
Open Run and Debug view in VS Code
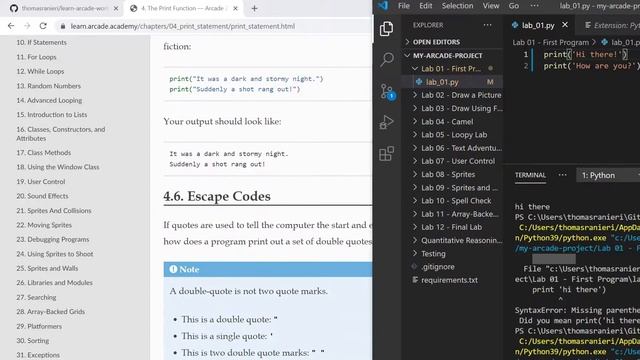point(386,122)
